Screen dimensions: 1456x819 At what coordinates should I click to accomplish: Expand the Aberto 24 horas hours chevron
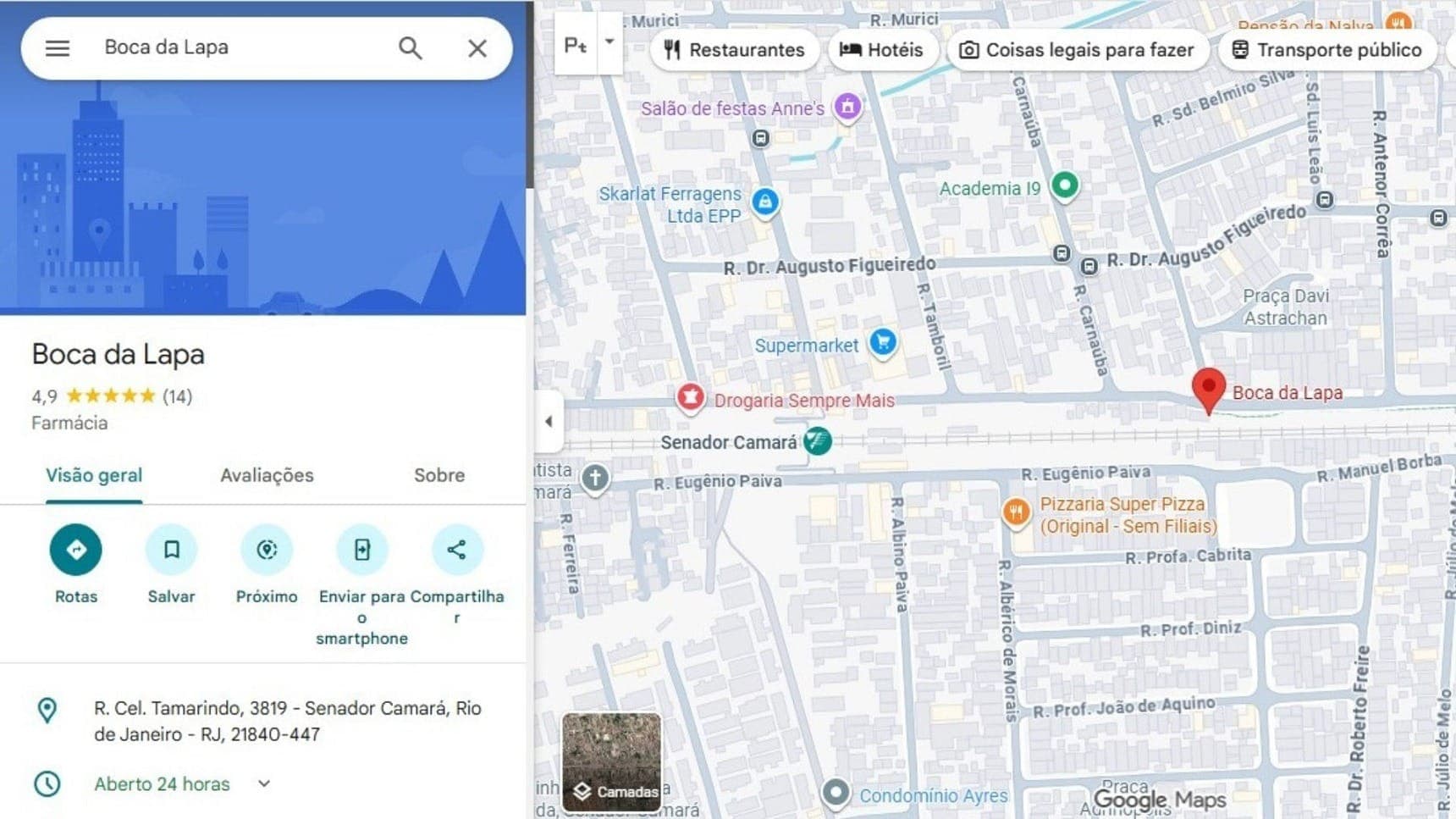[262, 784]
